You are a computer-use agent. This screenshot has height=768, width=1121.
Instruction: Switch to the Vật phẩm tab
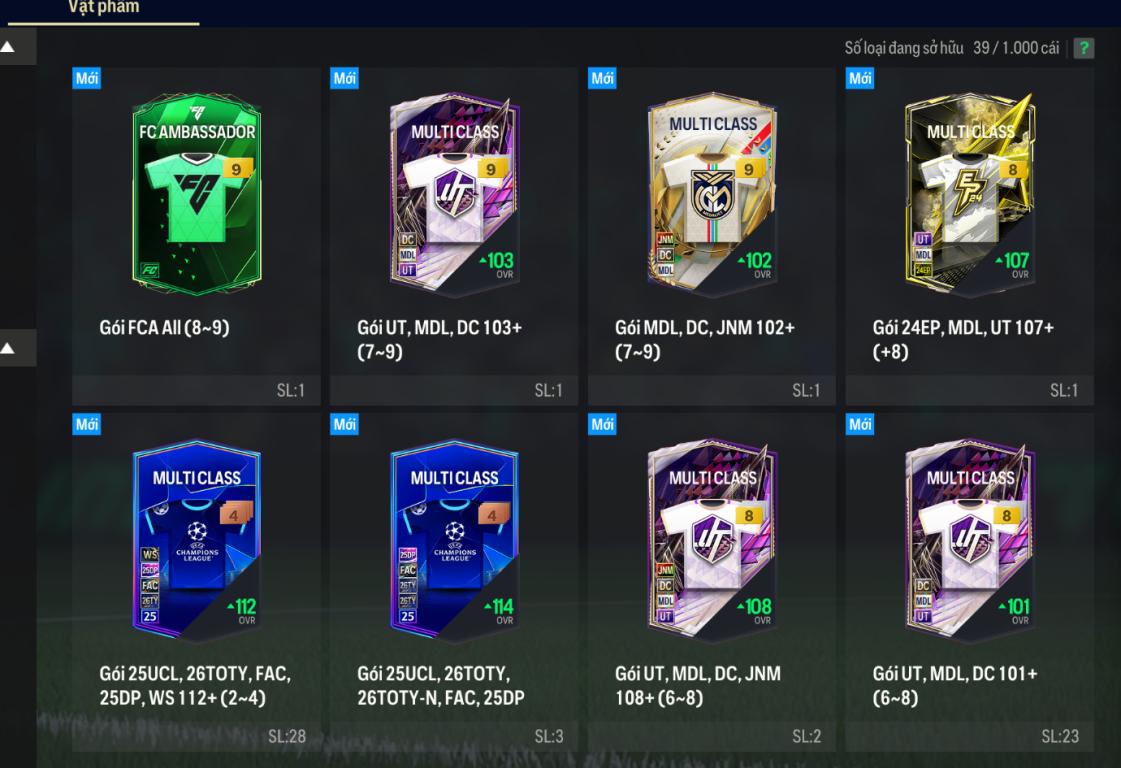pyautogui.click(x=104, y=7)
